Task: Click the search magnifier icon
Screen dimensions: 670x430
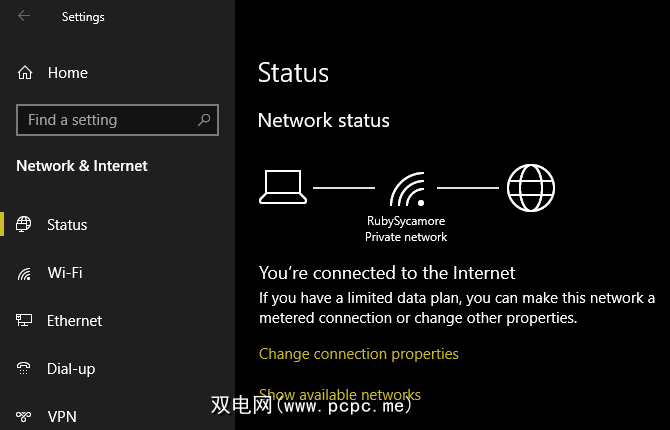Action: coord(204,120)
